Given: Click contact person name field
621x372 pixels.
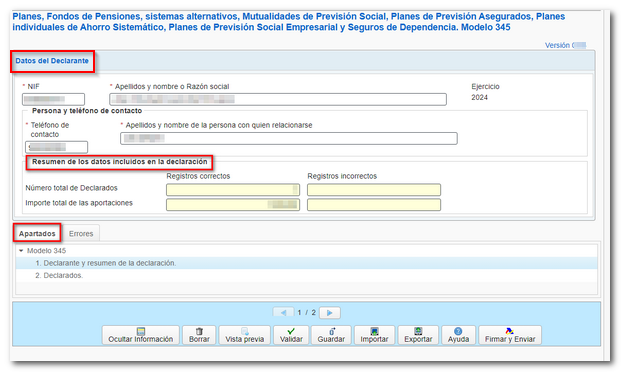Looking at the screenshot, I should coord(289,138).
